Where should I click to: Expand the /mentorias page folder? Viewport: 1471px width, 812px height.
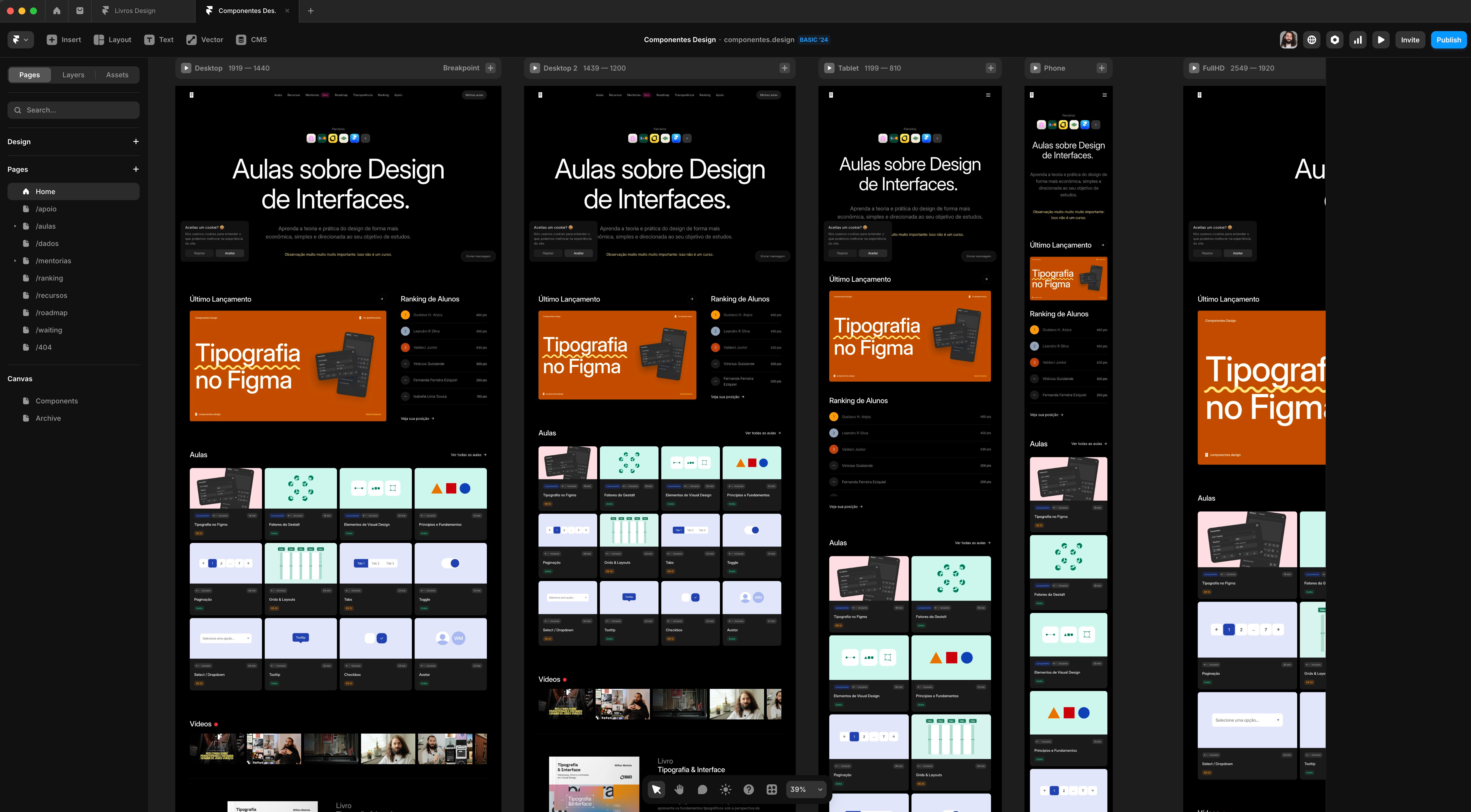(x=15, y=261)
